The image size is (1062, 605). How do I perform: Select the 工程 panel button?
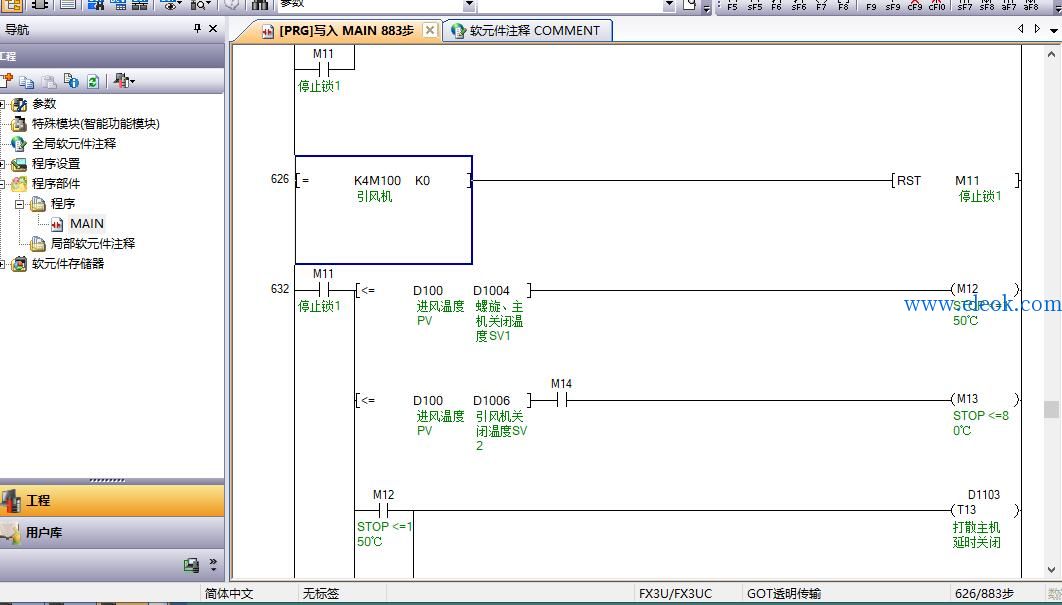(x=112, y=501)
